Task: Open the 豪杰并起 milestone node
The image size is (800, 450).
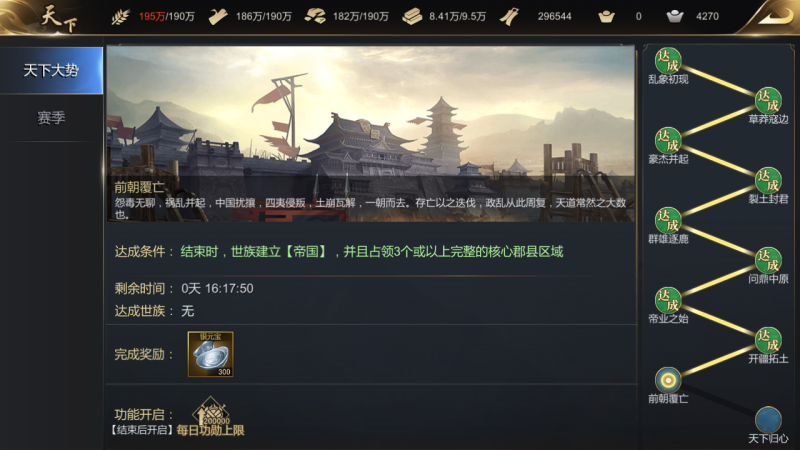Action: point(668,140)
